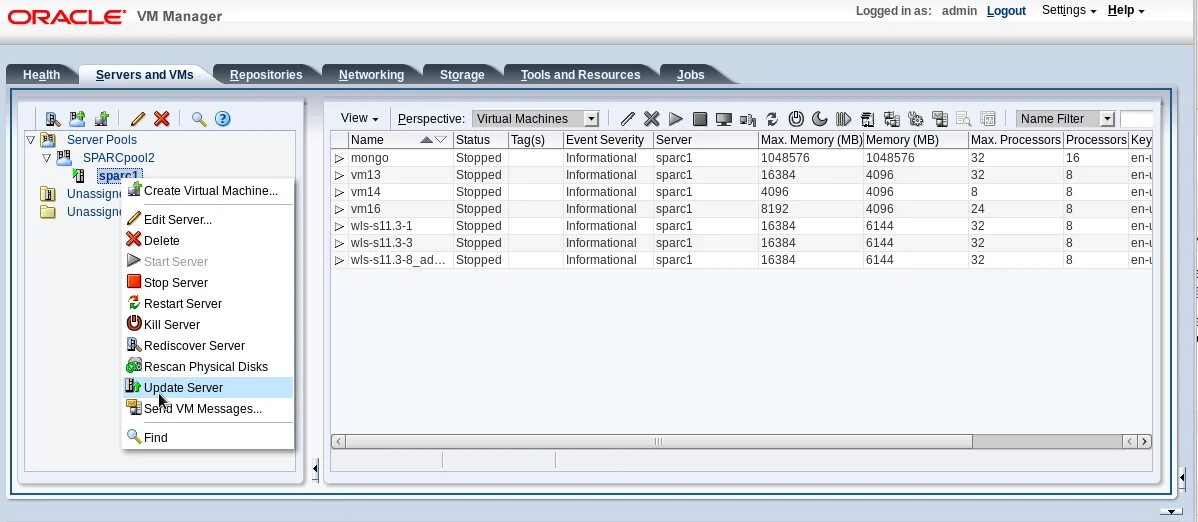Click the scroll right arrow of the table scrollbar
1198x522 pixels.
pyautogui.click(x=1144, y=441)
